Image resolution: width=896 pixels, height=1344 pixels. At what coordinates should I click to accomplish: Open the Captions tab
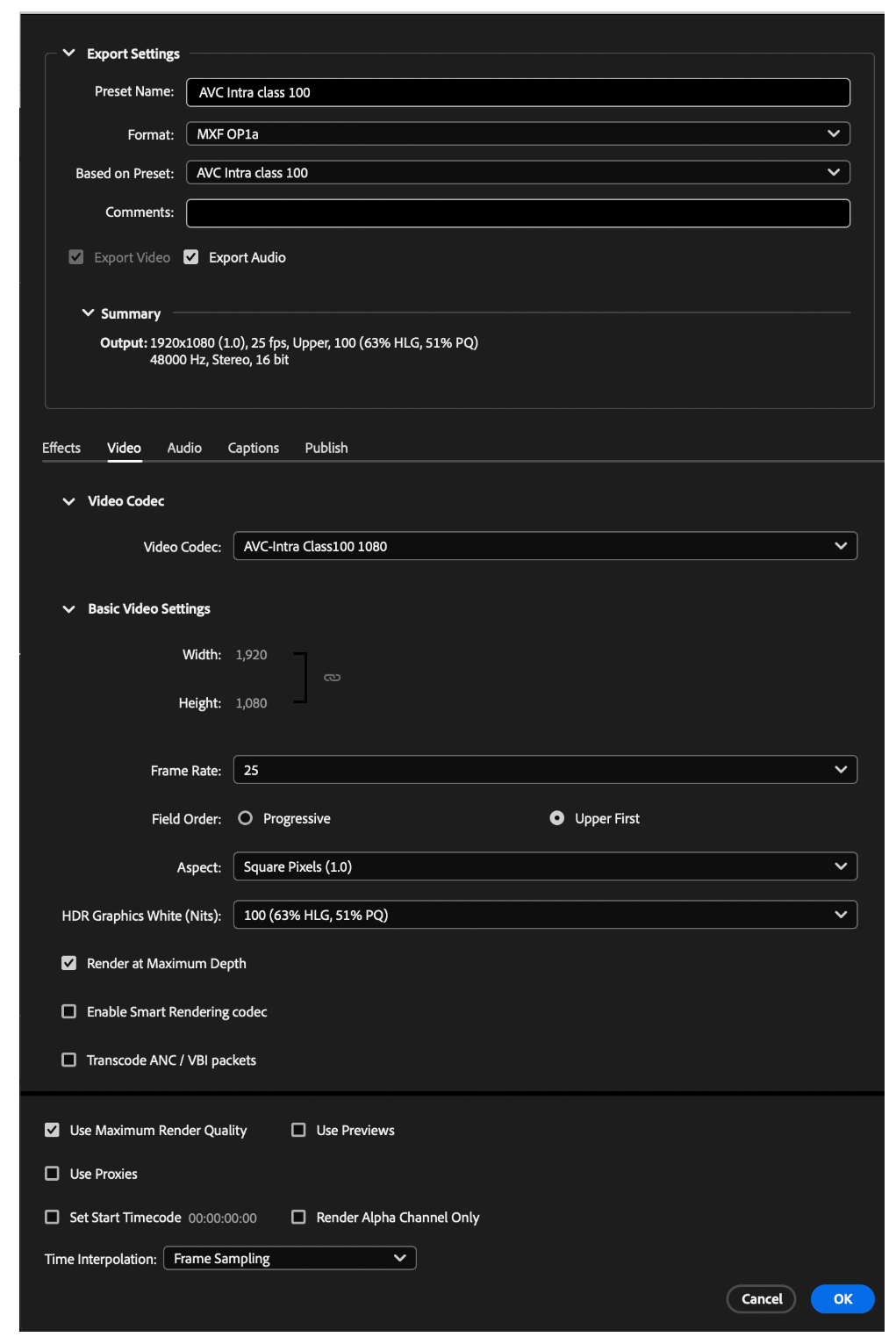tap(254, 448)
